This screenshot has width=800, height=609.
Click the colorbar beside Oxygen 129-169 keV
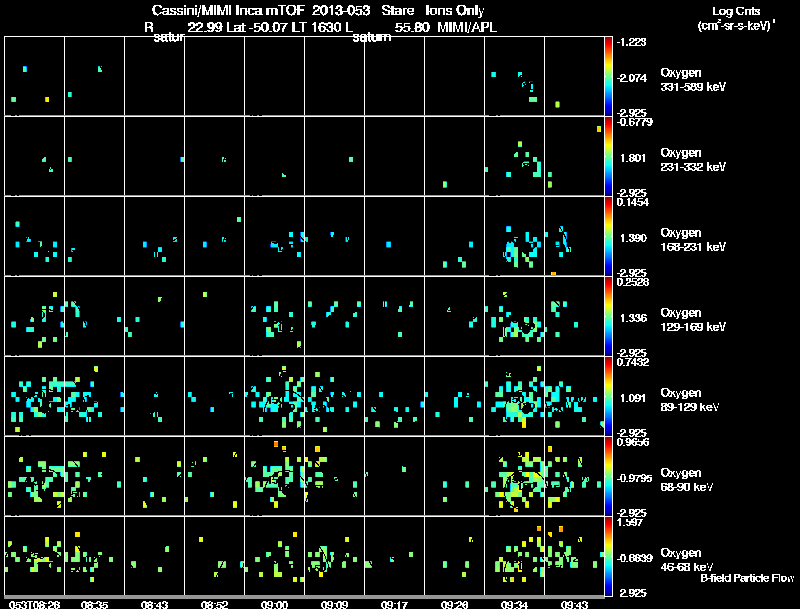[x=608, y=316]
